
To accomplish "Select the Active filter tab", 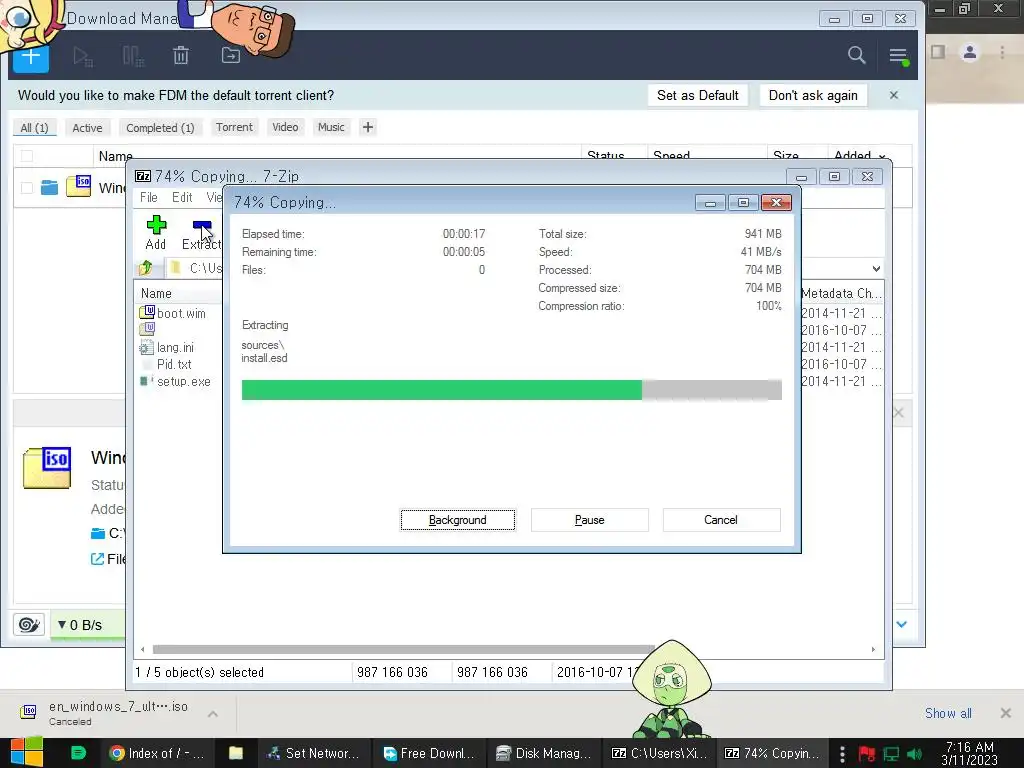I will 88,127.
